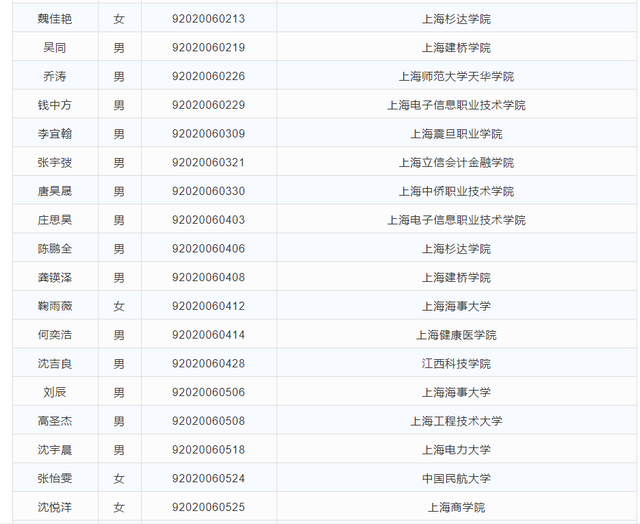Select ID number 92020060506
Screen dimensions: 640x524
(x=208, y=393)
